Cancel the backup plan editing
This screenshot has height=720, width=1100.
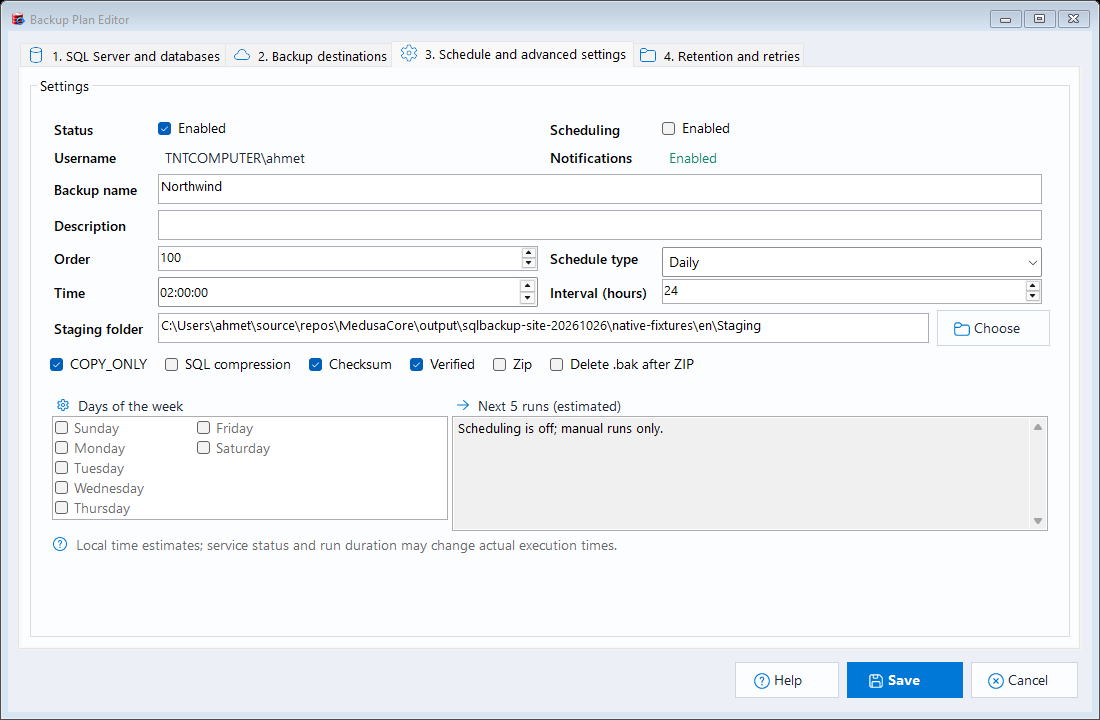[1024, 680]
